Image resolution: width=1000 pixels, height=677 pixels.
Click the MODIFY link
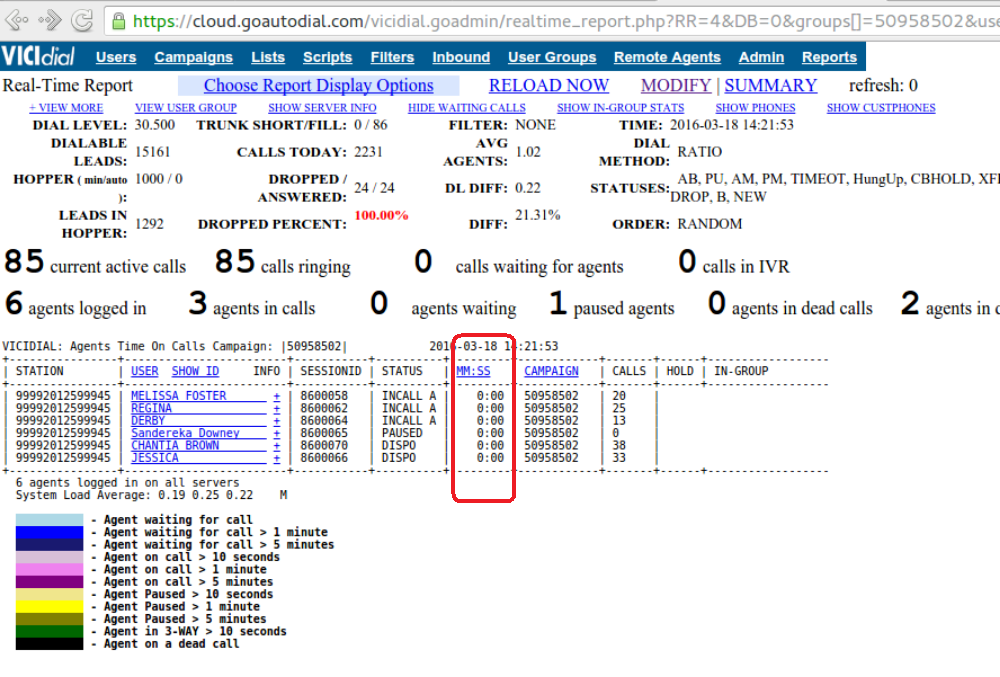tap(675, 85)
